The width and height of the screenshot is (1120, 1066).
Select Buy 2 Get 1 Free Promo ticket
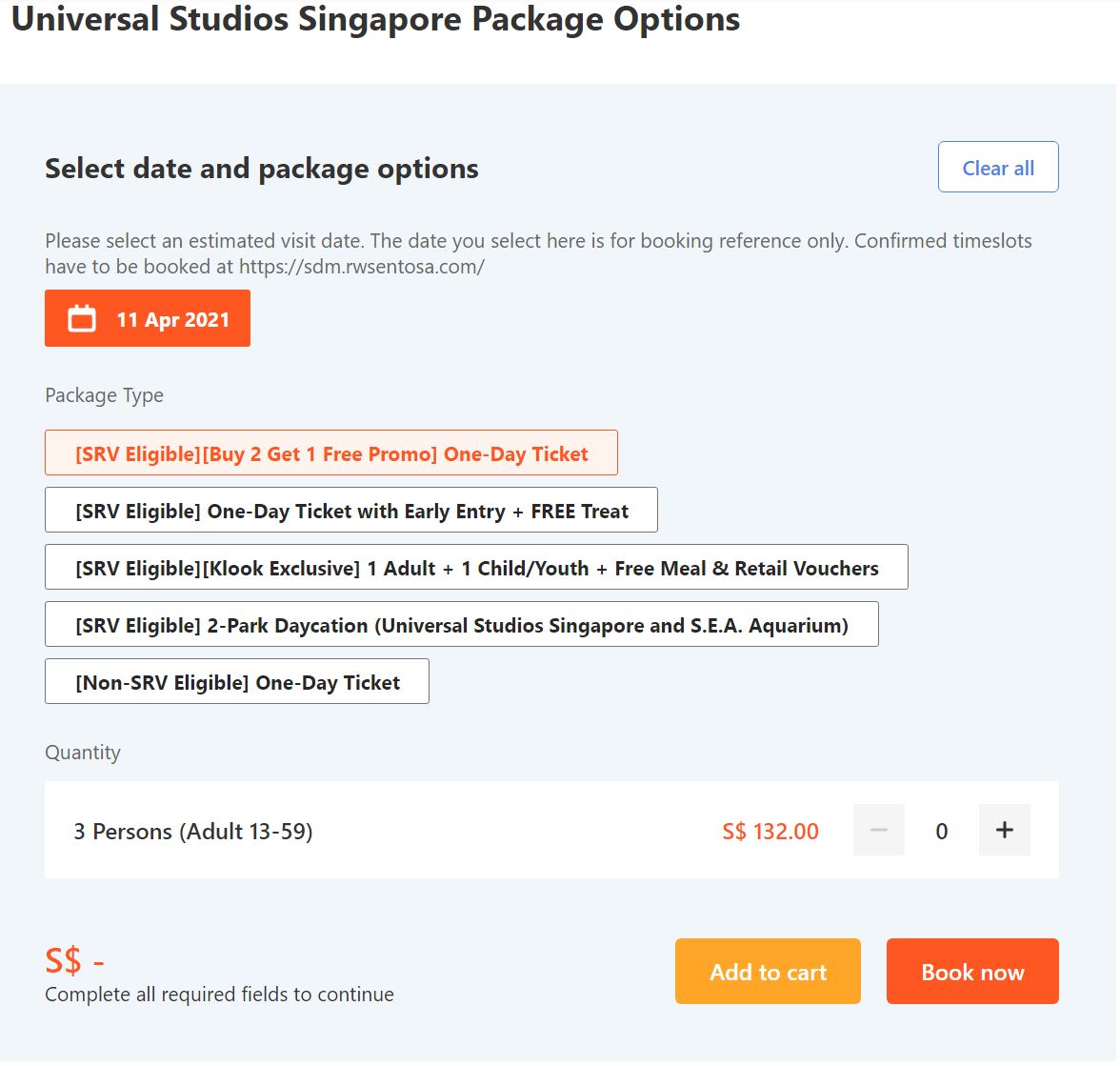332,454
